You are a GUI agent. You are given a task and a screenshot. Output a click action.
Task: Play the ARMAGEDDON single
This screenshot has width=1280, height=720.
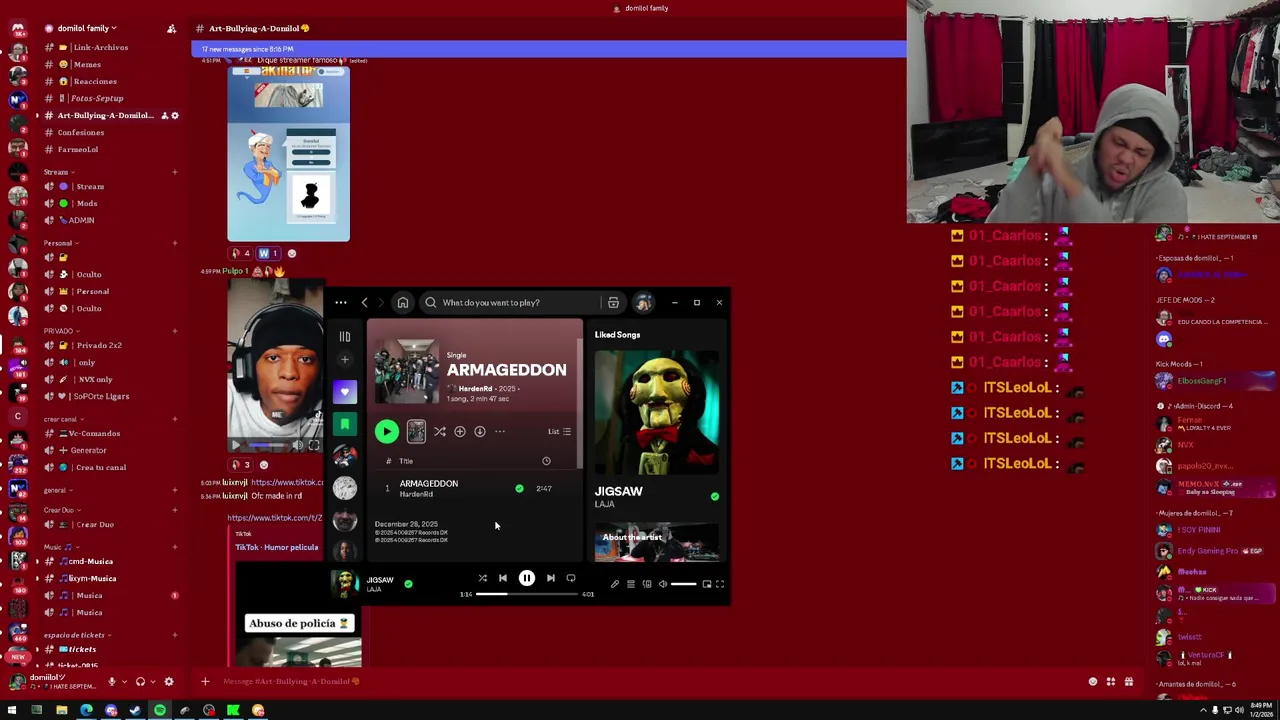[x=386, y=431]
